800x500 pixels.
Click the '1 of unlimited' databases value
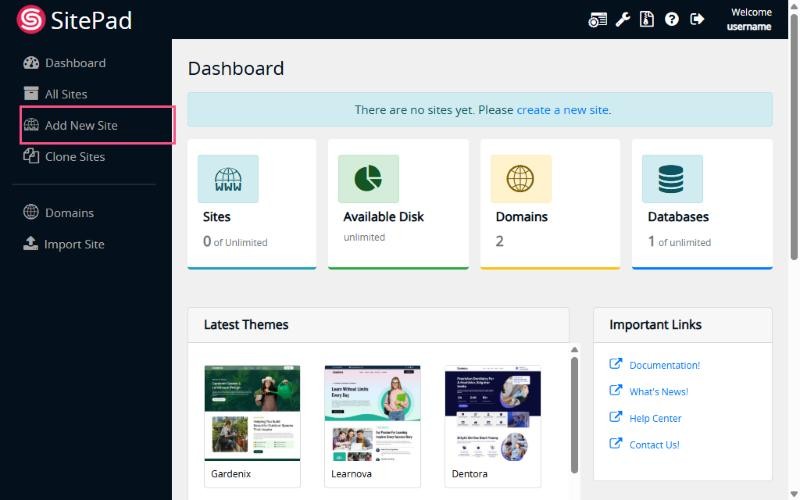tap(679, 241)
